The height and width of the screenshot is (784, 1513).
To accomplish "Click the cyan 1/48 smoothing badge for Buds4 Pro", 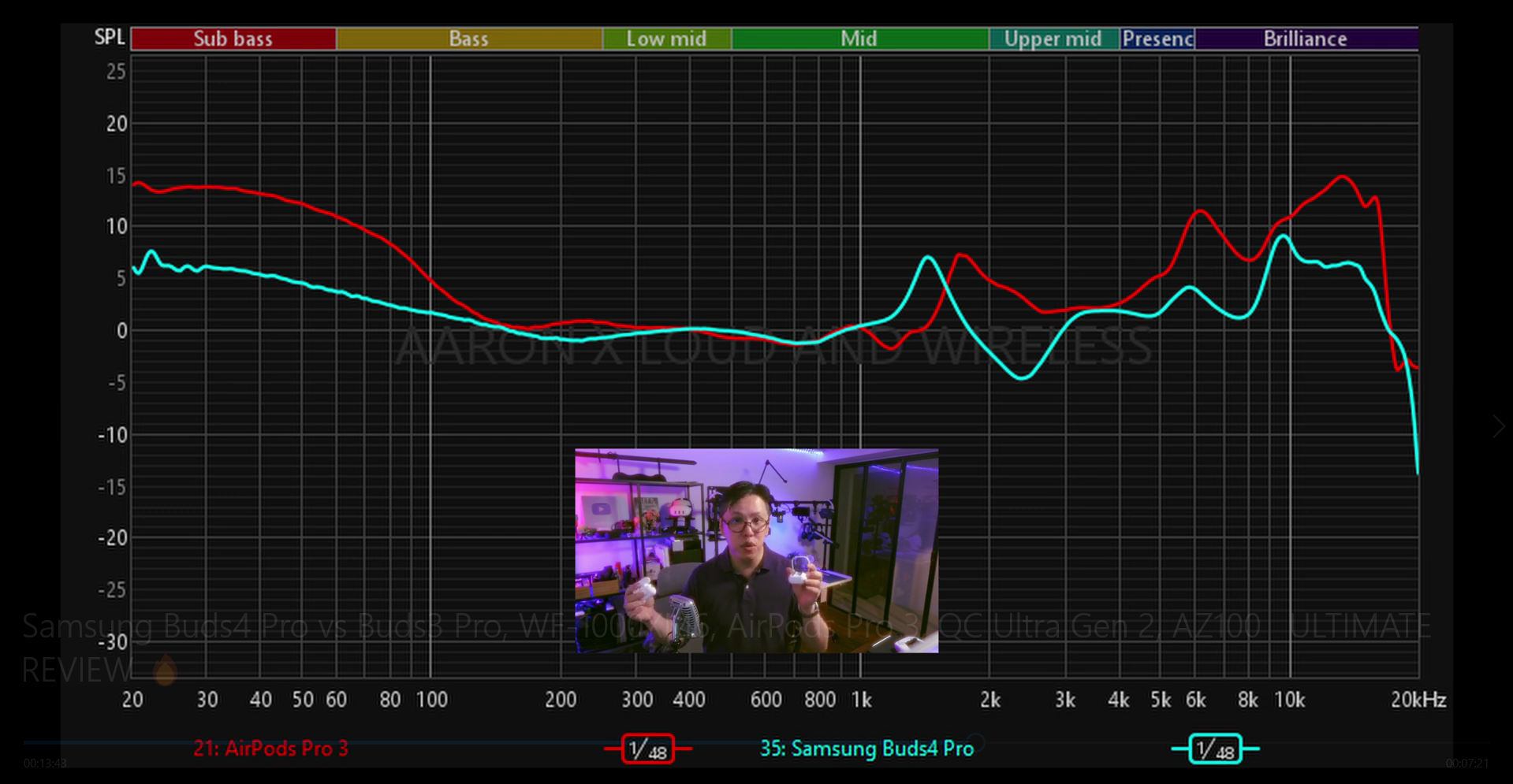I will pos(1215,749).
